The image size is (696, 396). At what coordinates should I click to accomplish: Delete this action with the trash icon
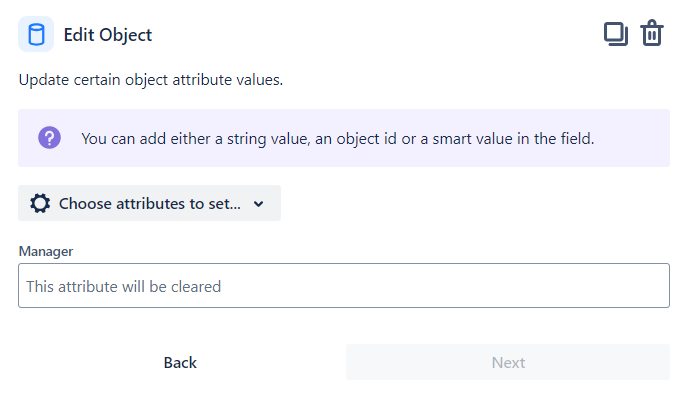(652, 33)
